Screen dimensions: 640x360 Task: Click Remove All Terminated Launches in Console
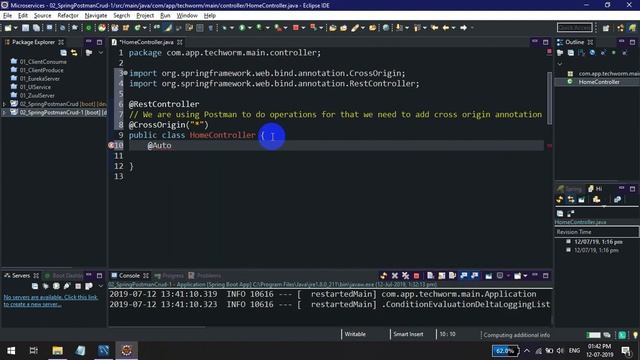[x=405, y=276]
